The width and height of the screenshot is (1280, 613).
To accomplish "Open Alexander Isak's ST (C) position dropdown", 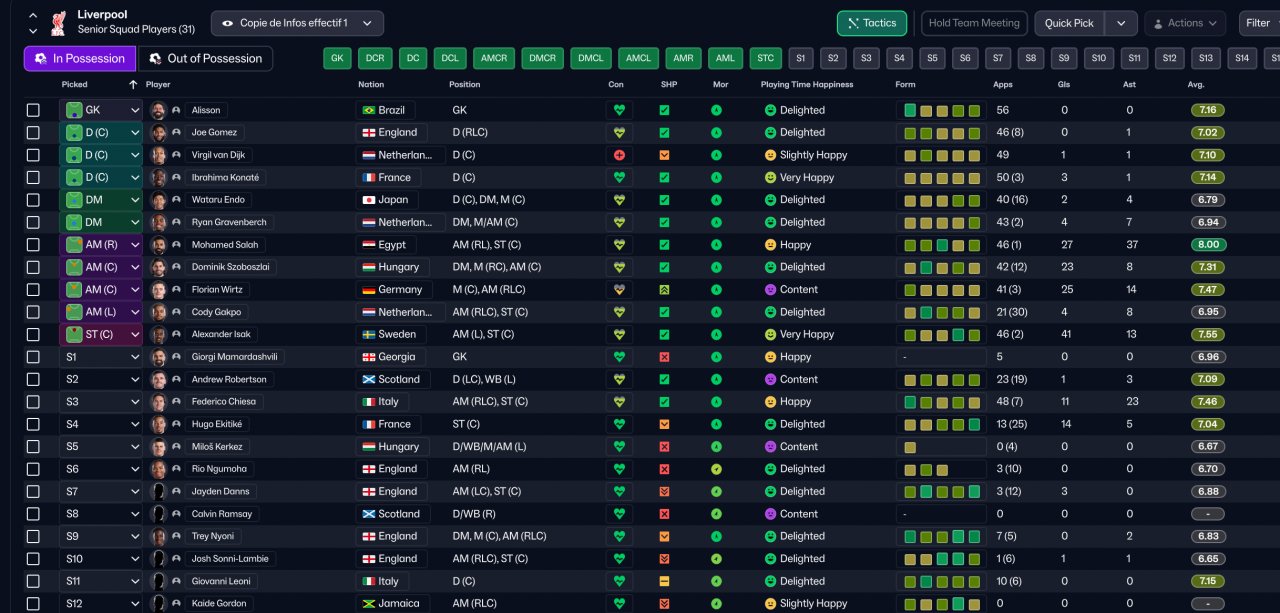I will pos(101,334).
